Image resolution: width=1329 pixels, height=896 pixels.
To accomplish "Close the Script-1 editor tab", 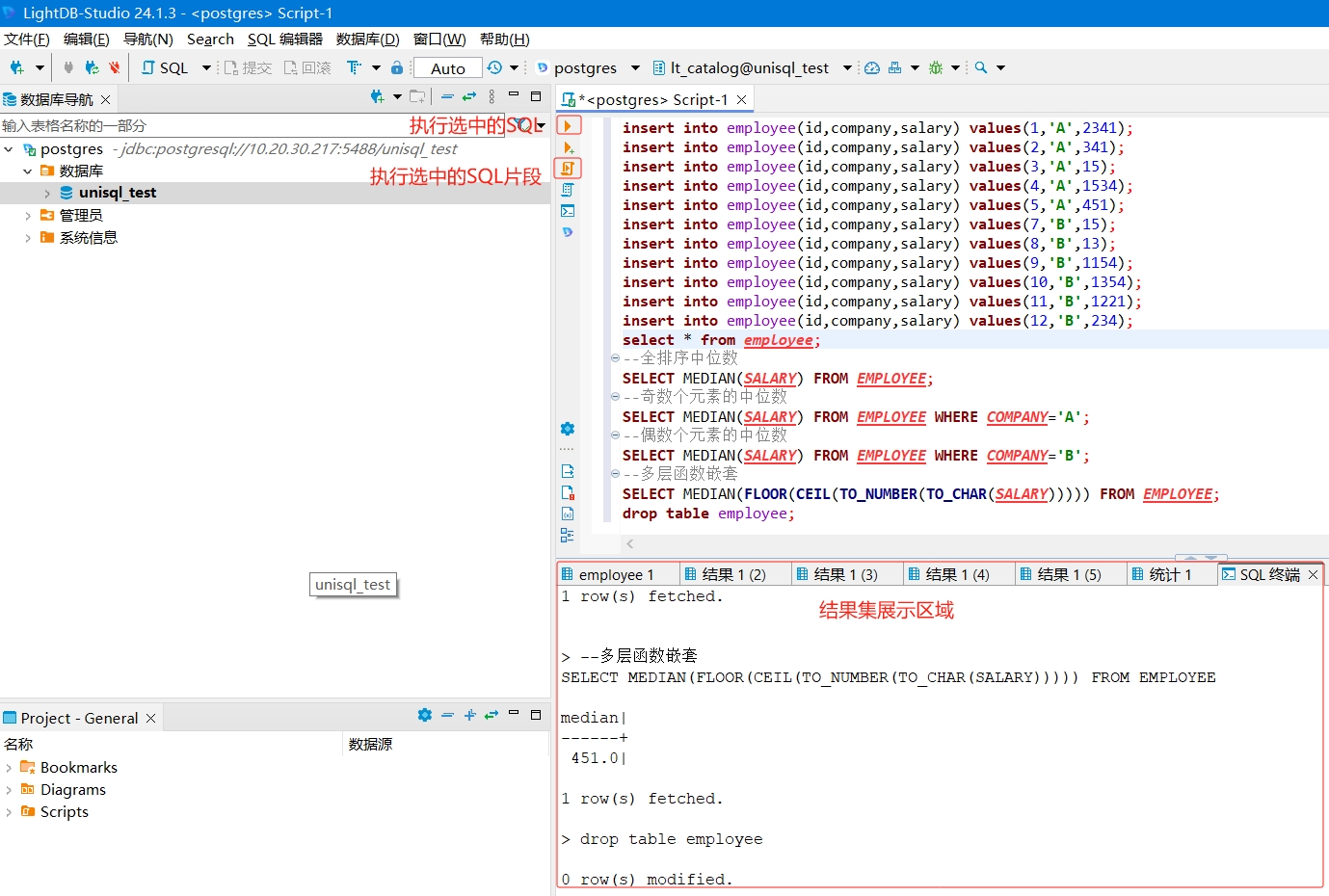I will click(x=741, y=99).
